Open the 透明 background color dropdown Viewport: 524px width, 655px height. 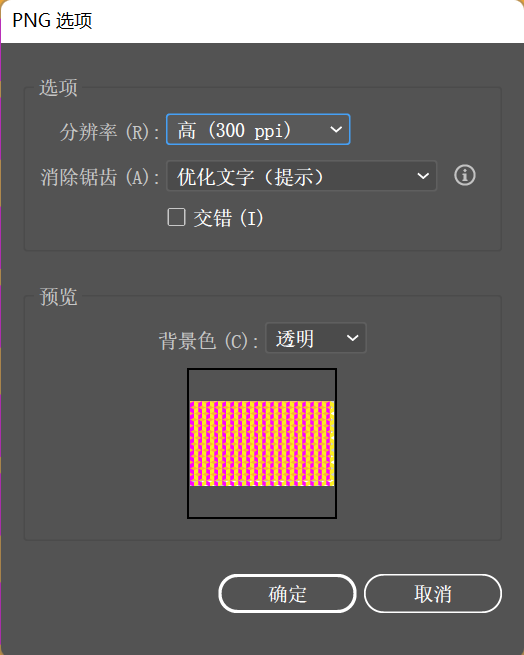[x=316, y=338]
